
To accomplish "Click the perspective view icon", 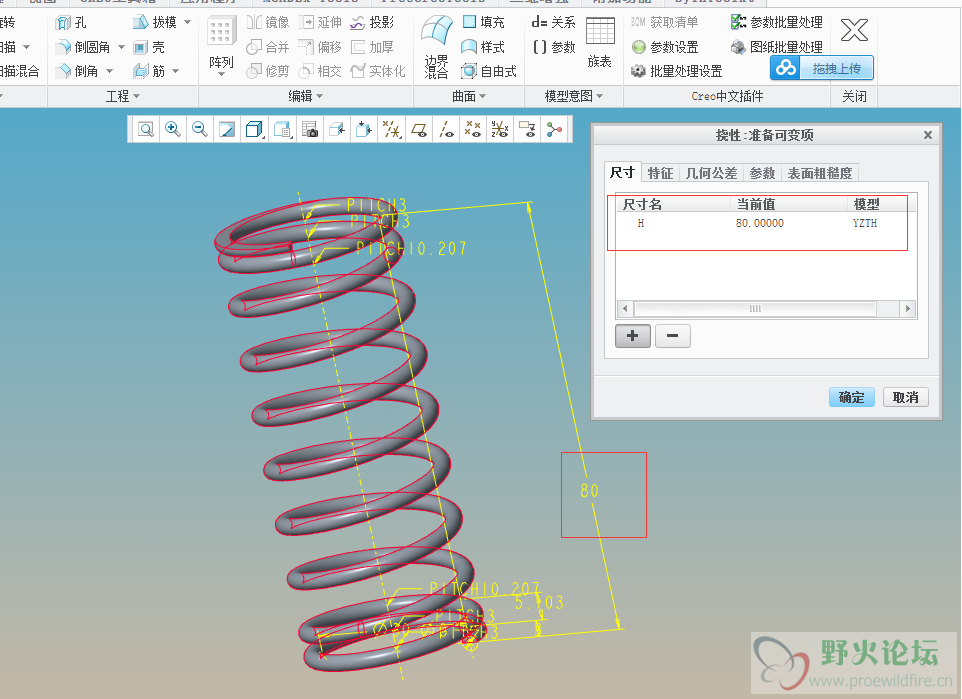I will pos(364,129).
